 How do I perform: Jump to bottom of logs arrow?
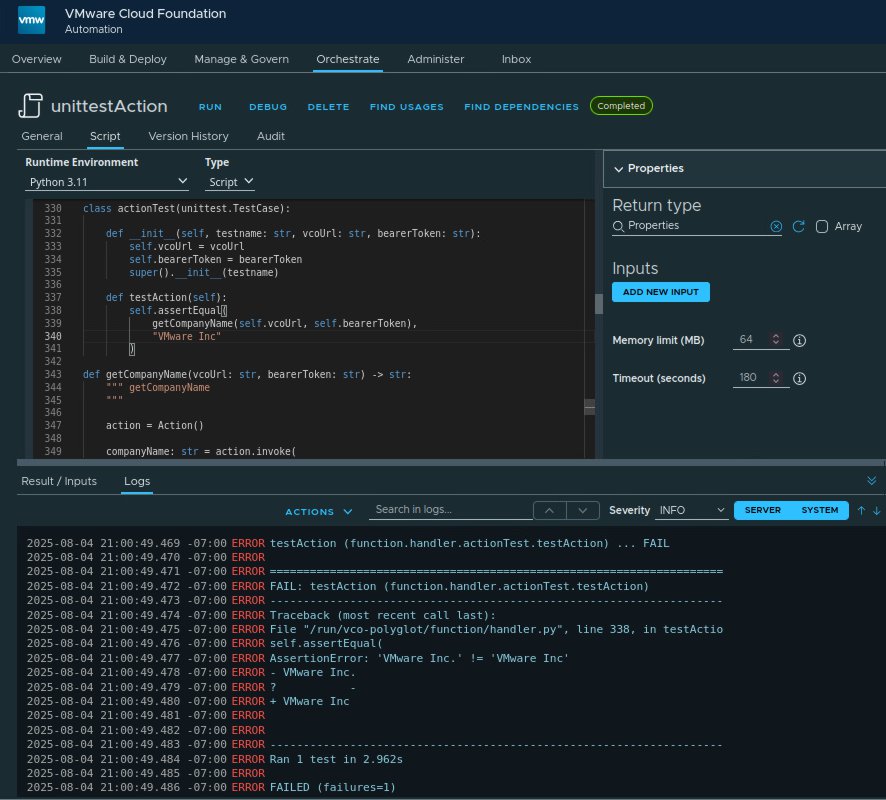click(876, 510)
